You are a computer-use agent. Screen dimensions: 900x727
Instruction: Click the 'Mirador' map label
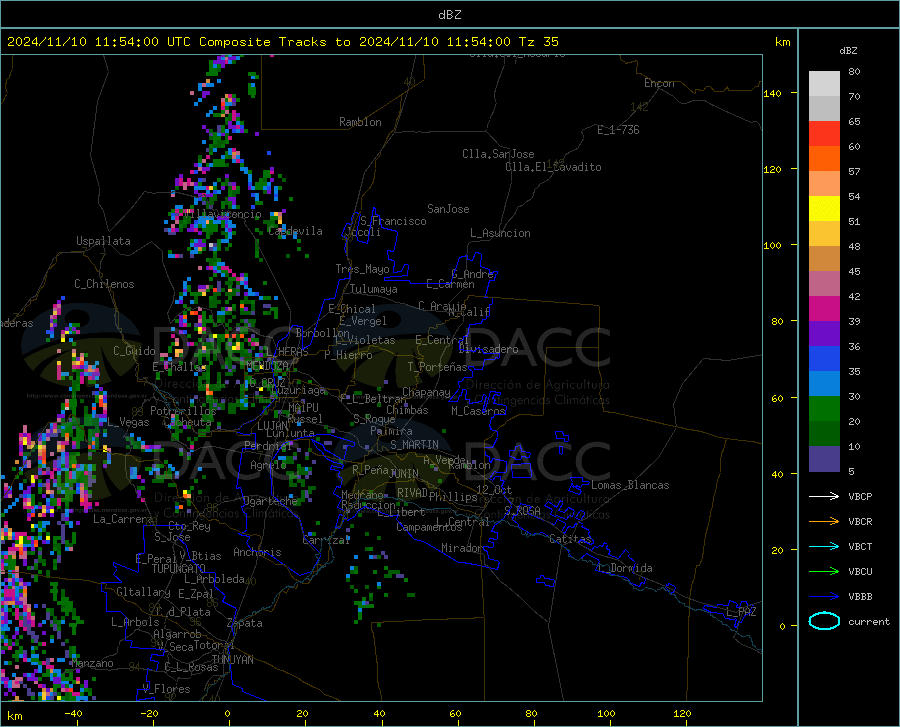click(x=461, y=548)
